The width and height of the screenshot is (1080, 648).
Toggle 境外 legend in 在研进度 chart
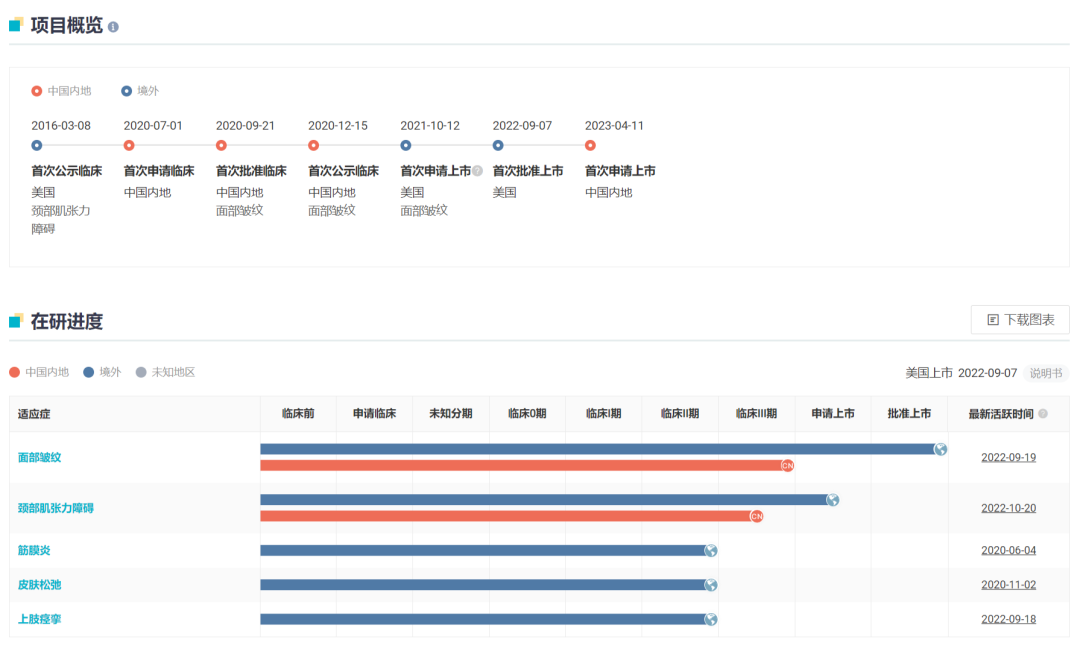[102, 372]
